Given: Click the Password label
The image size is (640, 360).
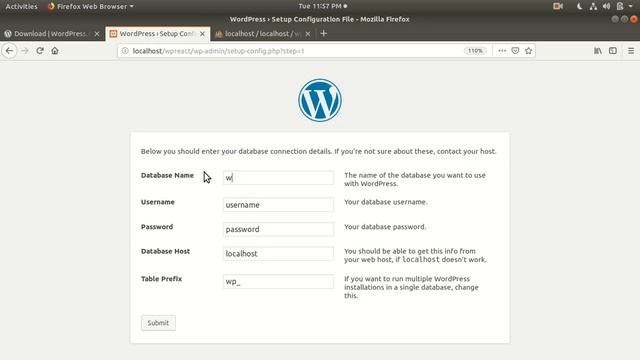Looking at the screenshot, I should coord(157,227).
